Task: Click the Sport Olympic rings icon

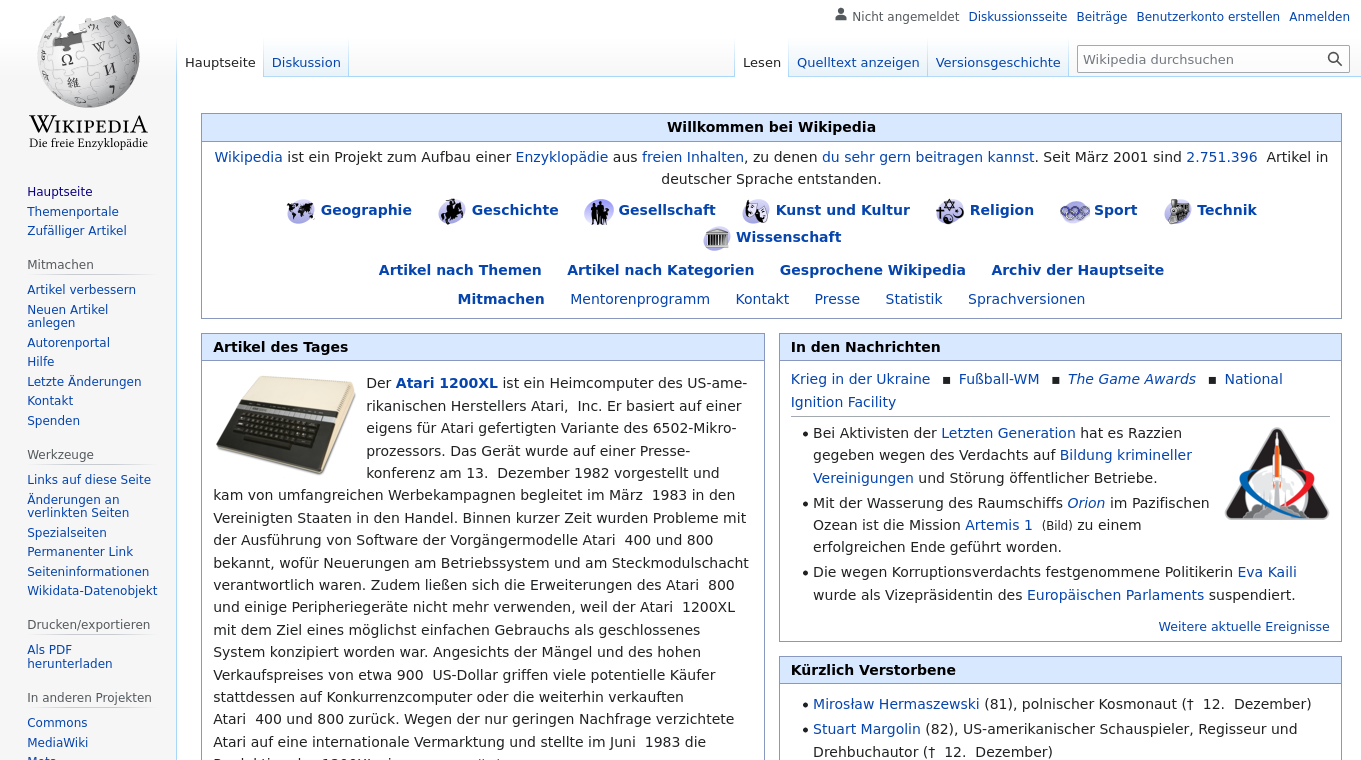Action: 1074,211
